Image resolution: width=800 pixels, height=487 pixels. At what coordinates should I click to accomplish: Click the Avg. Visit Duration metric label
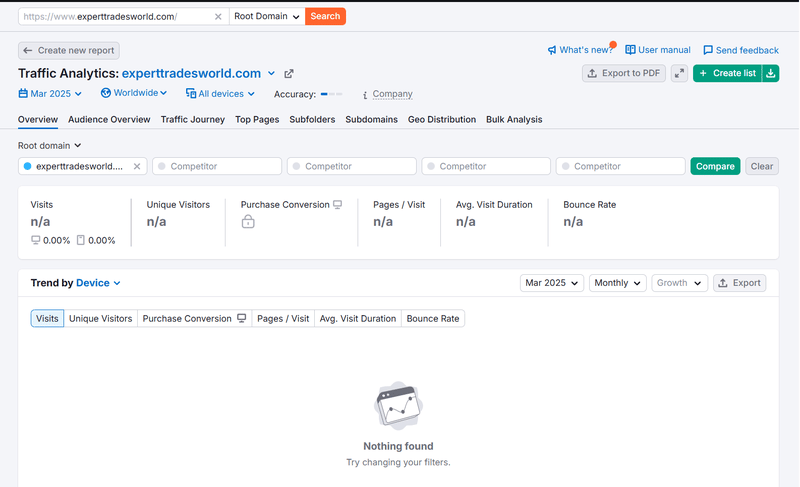tap(494, 204)
